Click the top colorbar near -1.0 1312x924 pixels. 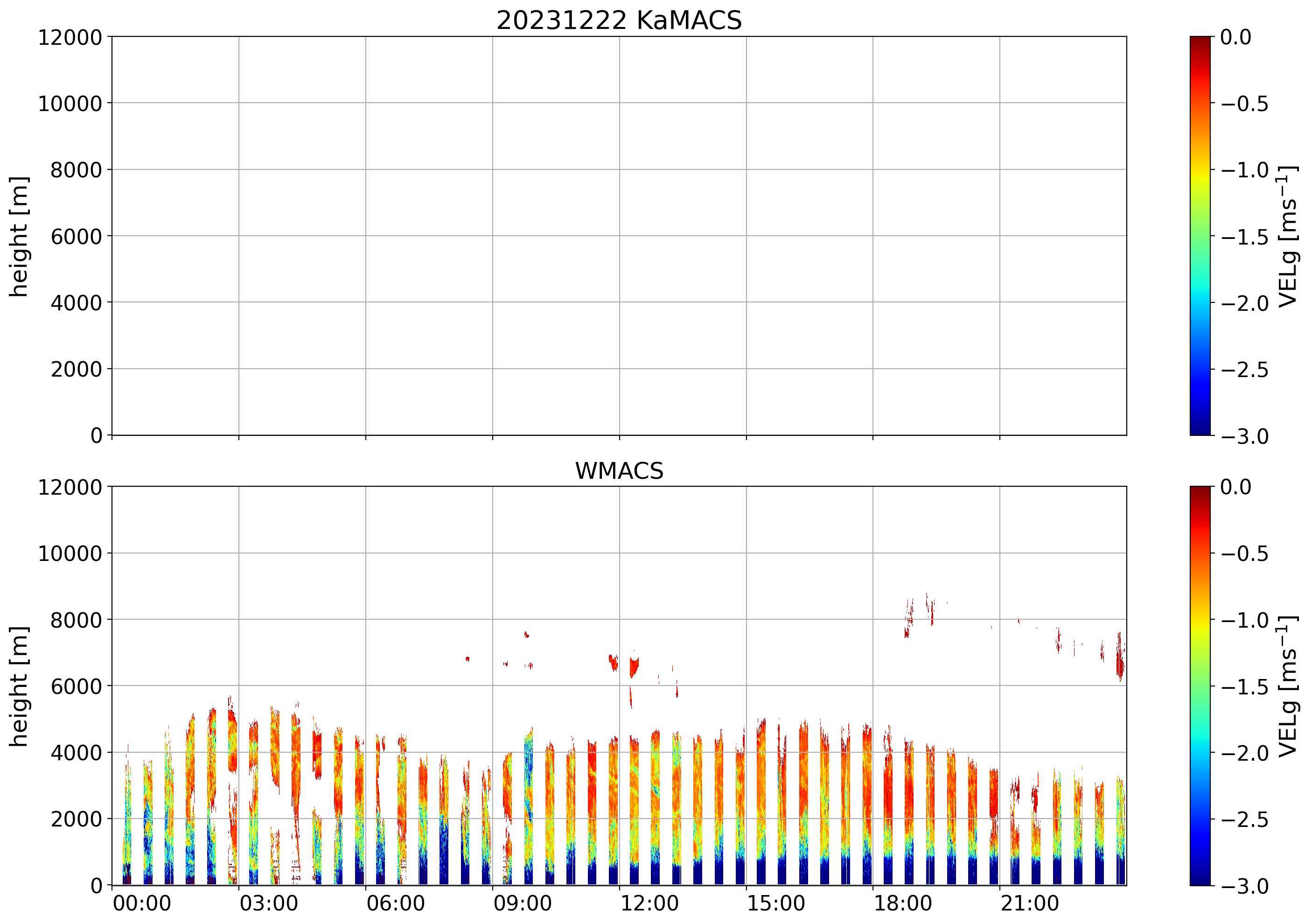point(1200,170)
